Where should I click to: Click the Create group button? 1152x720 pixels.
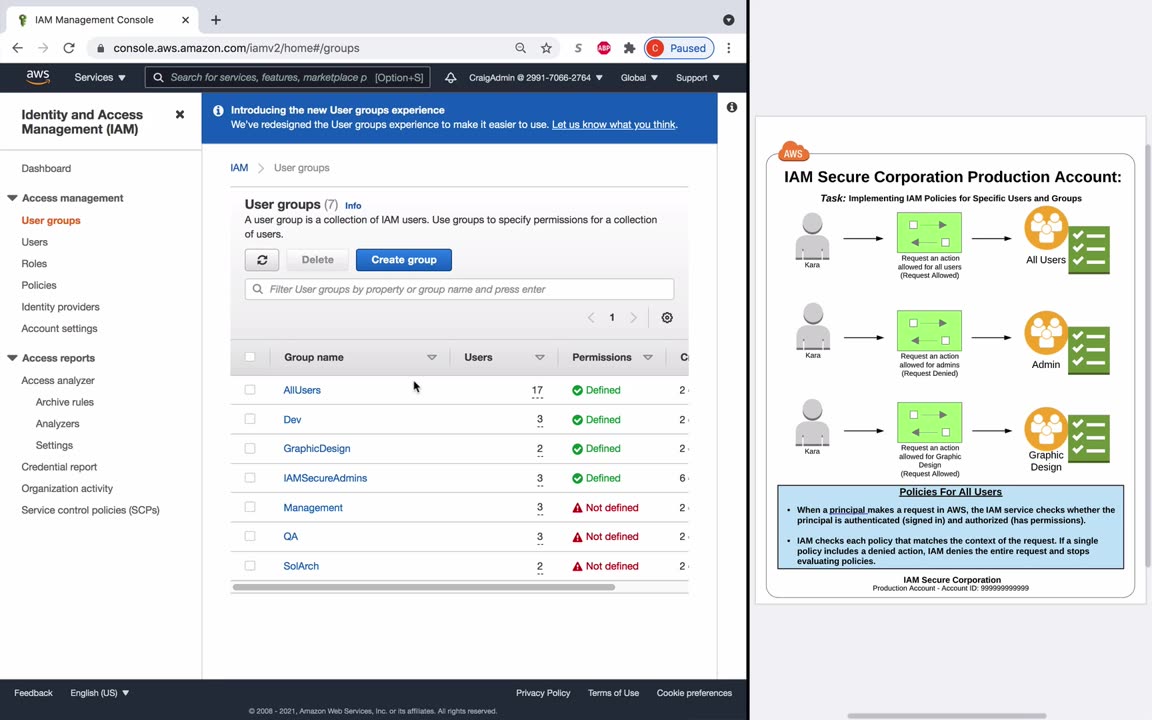(x=403, y=259)
